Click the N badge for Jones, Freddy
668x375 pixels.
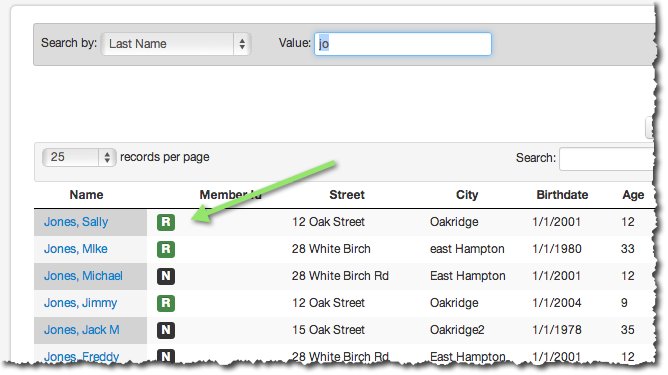click(166, 356)
